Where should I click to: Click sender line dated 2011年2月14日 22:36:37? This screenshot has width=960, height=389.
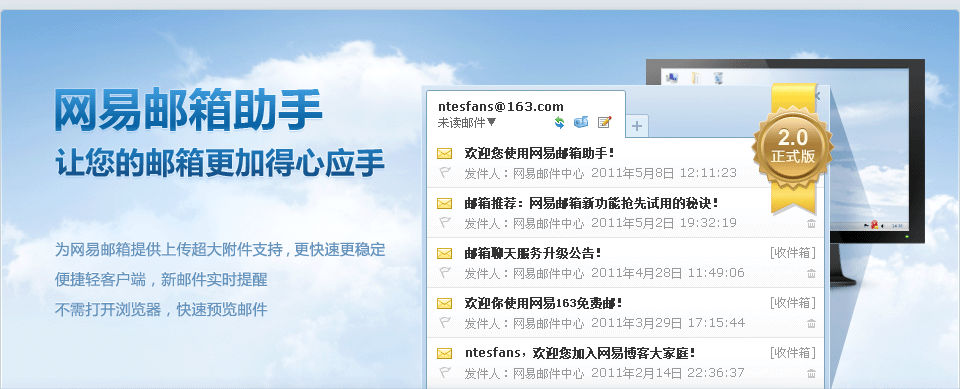[604, 372]
